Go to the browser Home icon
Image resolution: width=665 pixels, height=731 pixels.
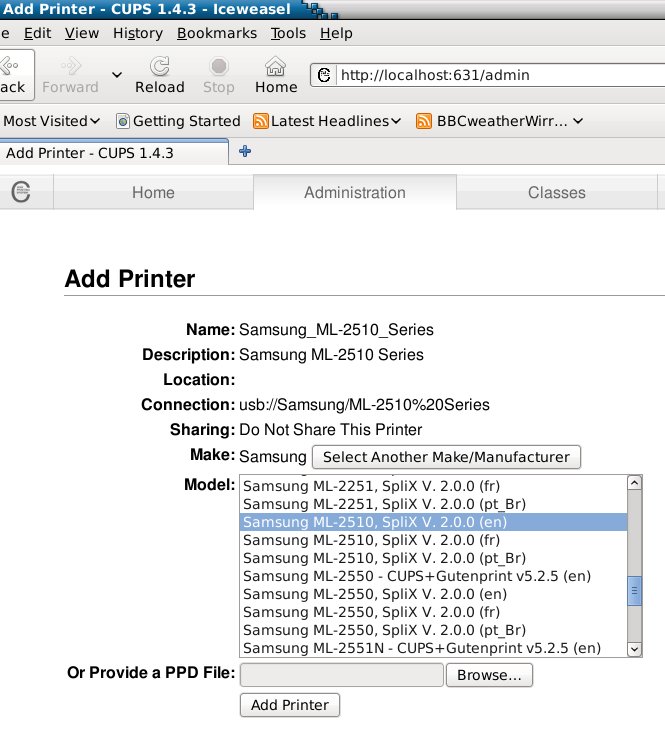click(x=276, y=66)
